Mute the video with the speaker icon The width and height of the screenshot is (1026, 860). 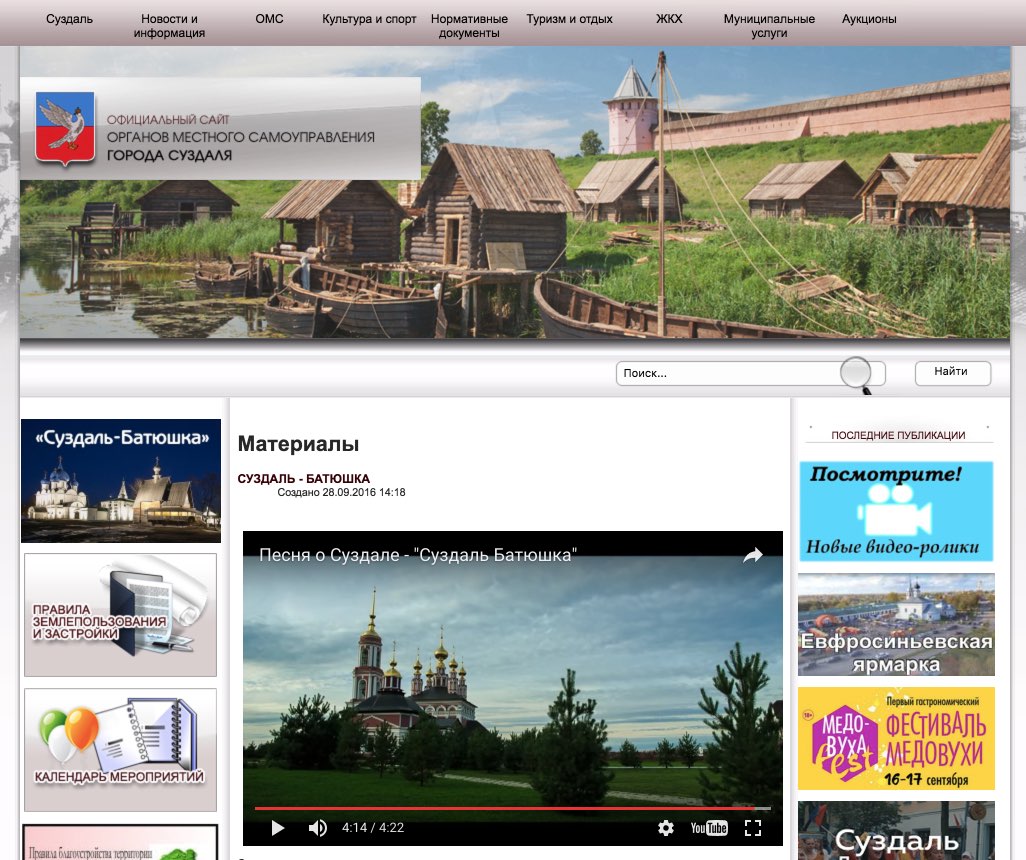(x=317, y=828)
